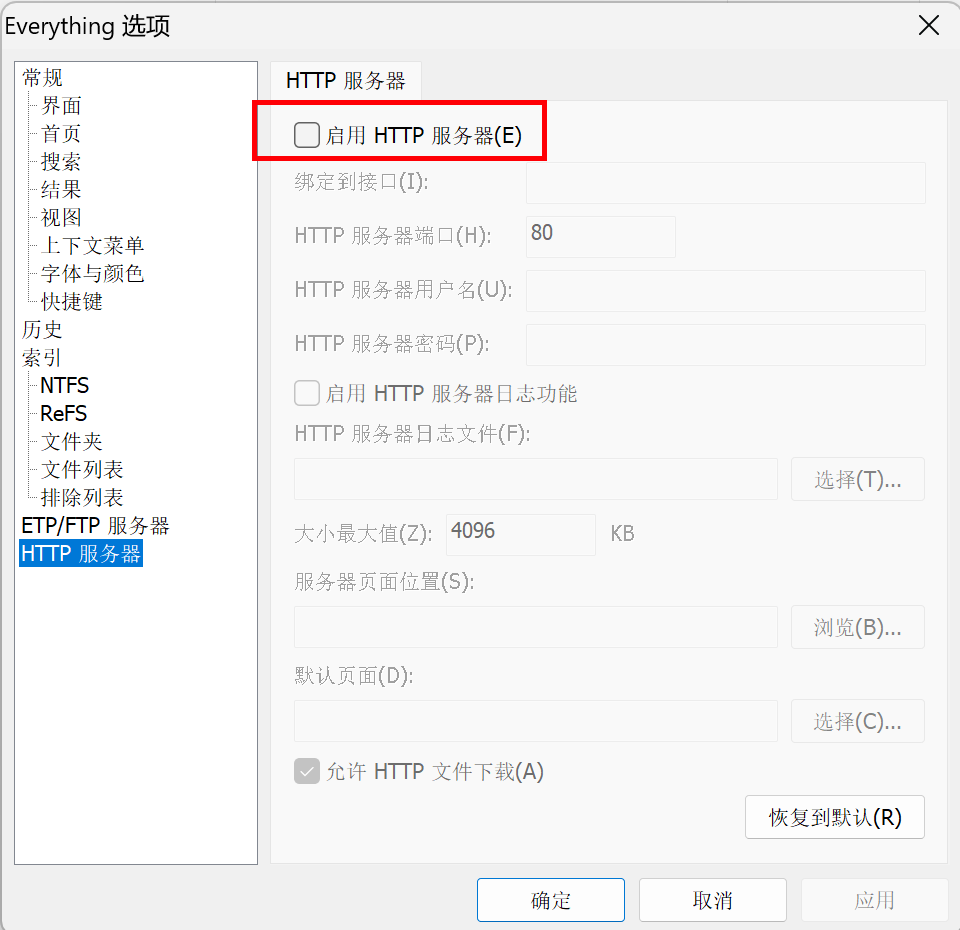Open 结果 options in sidebar

[x=61, y=190]
